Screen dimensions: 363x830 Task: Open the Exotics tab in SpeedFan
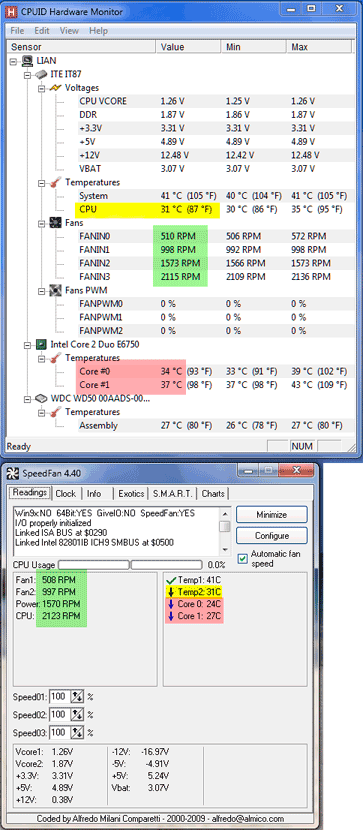pos(131,493)
